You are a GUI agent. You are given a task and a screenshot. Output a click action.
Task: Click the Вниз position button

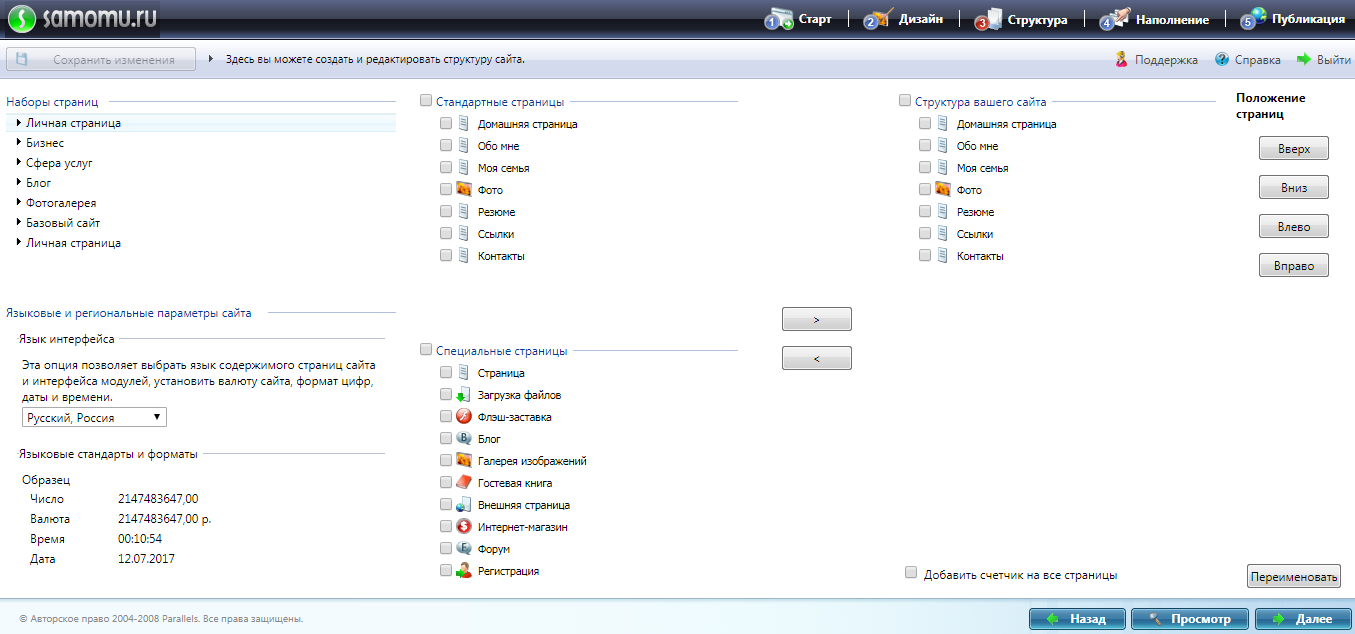1293,187
